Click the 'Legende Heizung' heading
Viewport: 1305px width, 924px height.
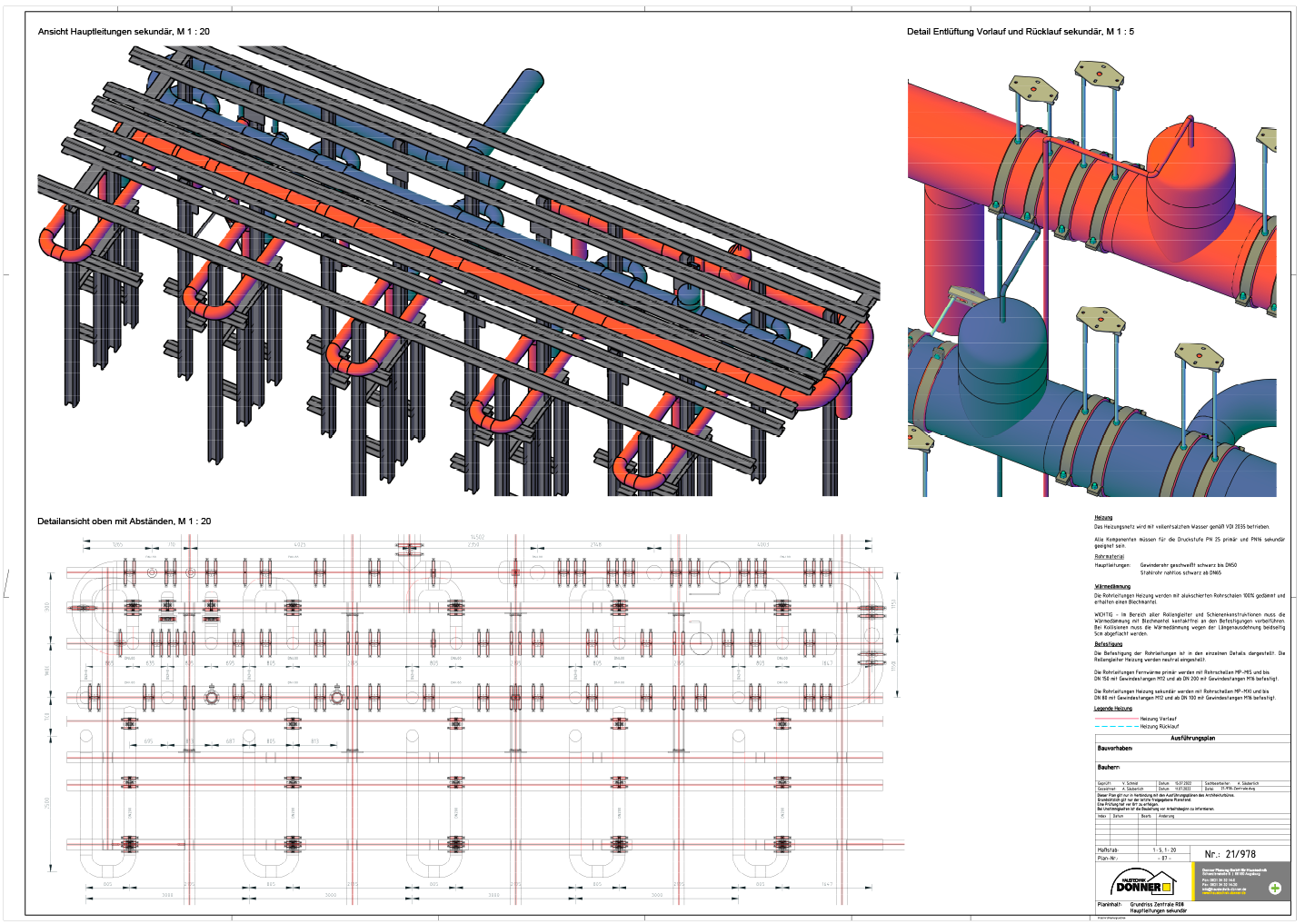[1113, 709]
